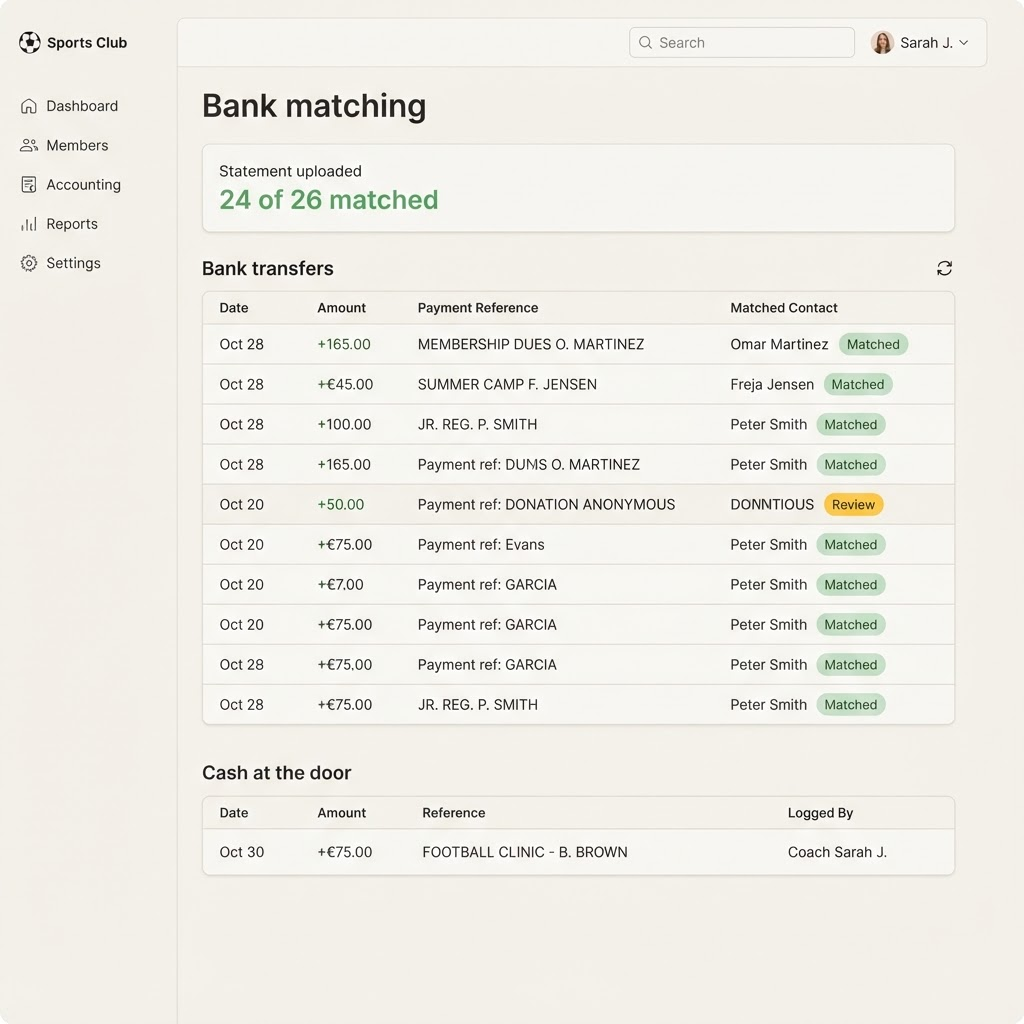This screenshot has width=1024, height=1024.
Task: Click the 'DONNTIOUS' contact name
Action: (772, 504)
